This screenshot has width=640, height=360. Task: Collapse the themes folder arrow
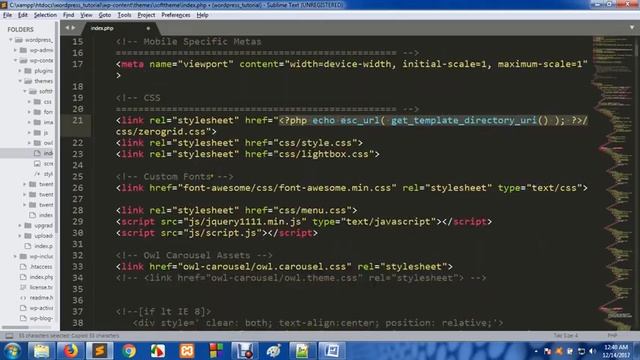coord(20,81)
